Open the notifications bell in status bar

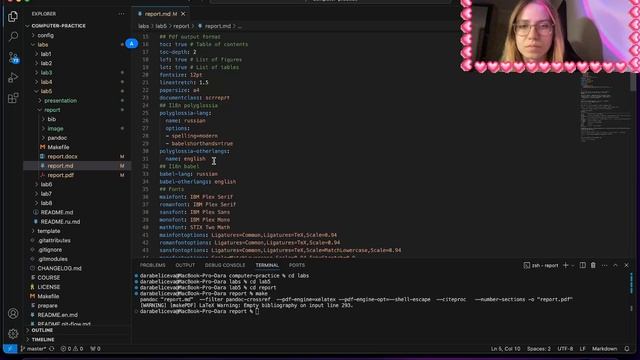pos(627,349)
